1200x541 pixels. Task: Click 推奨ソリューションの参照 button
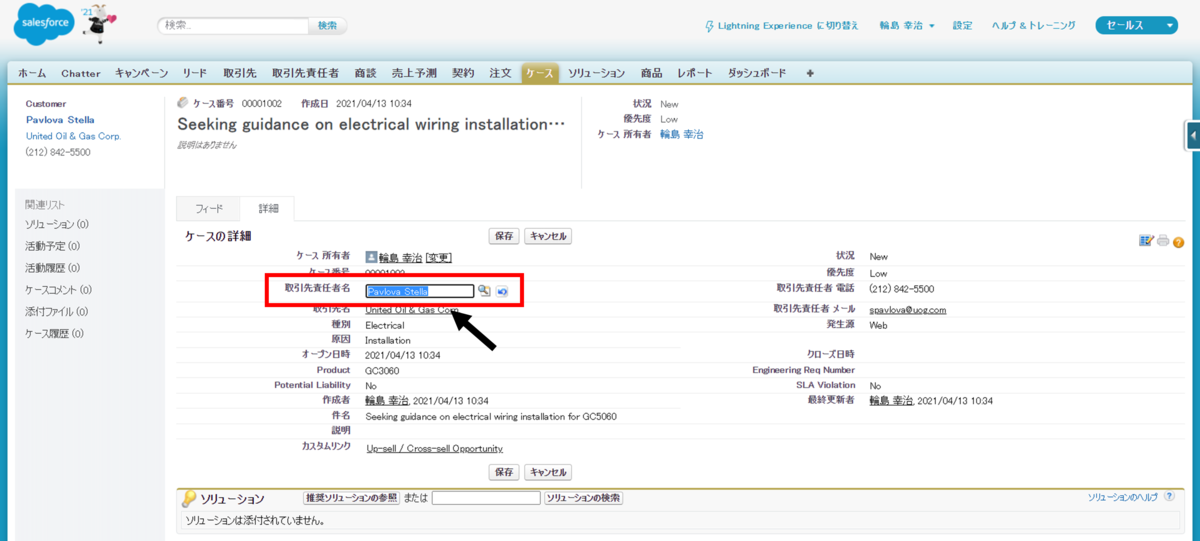pyautogui.click(x=351, y=498)
